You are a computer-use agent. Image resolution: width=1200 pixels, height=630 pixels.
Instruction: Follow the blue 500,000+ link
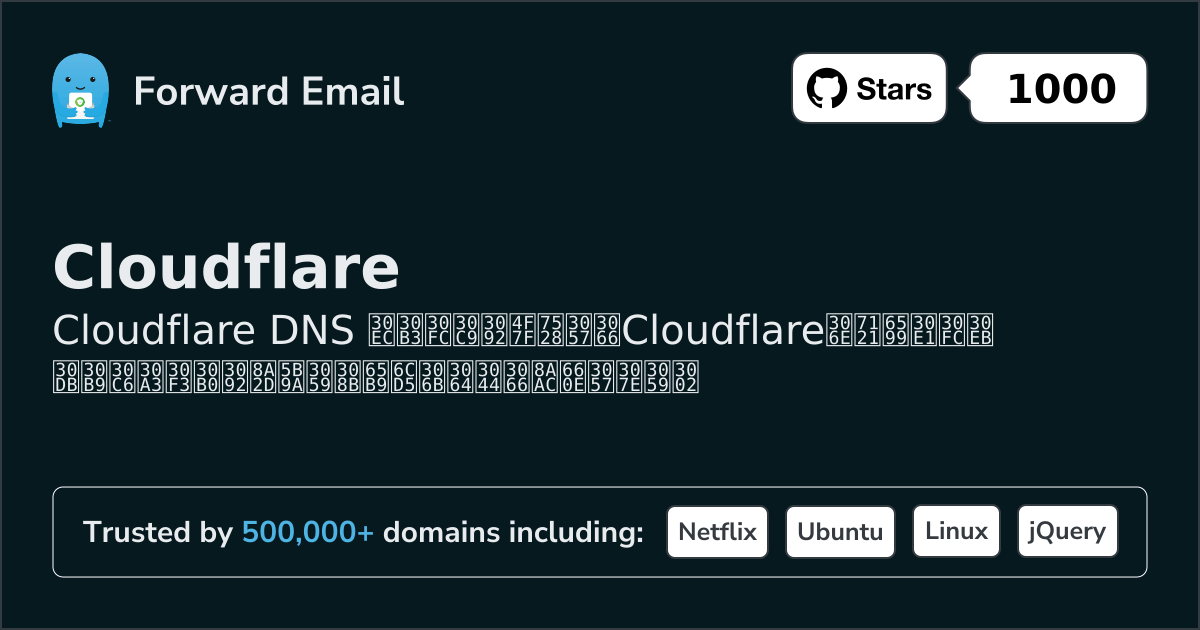(x=308, y=533)
